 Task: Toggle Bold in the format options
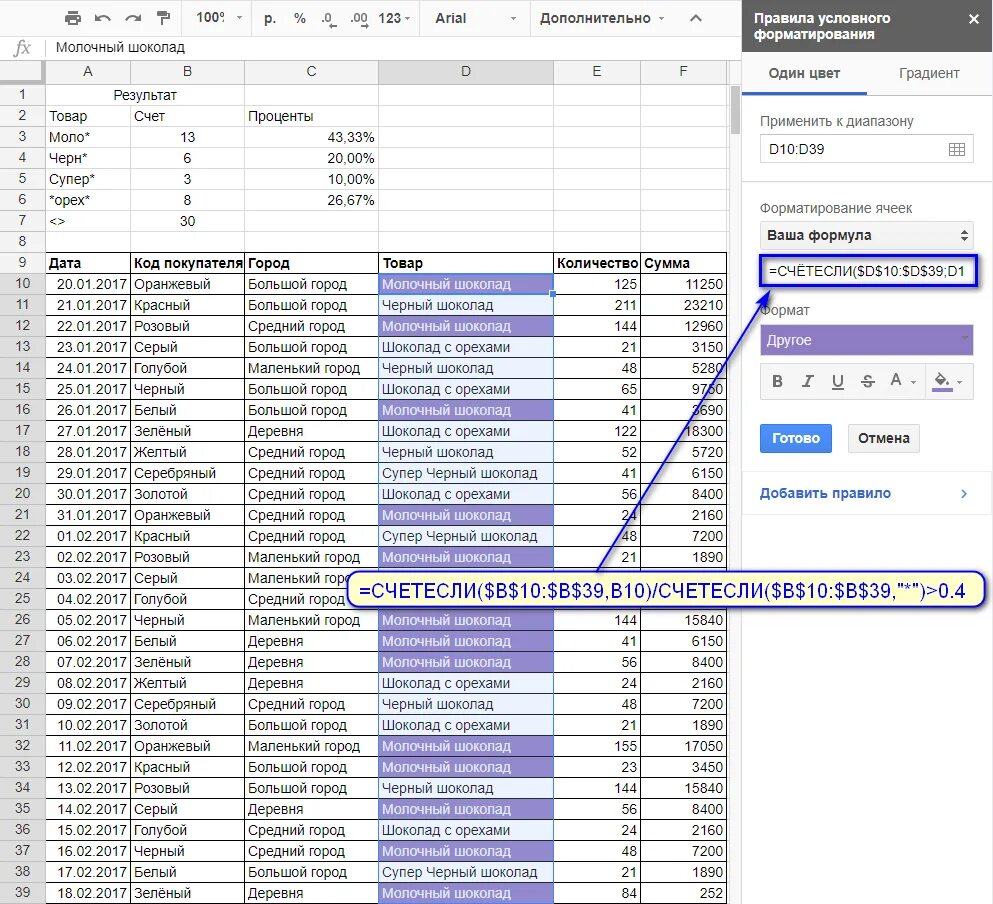pyautogui.click(x=778, y=381)
